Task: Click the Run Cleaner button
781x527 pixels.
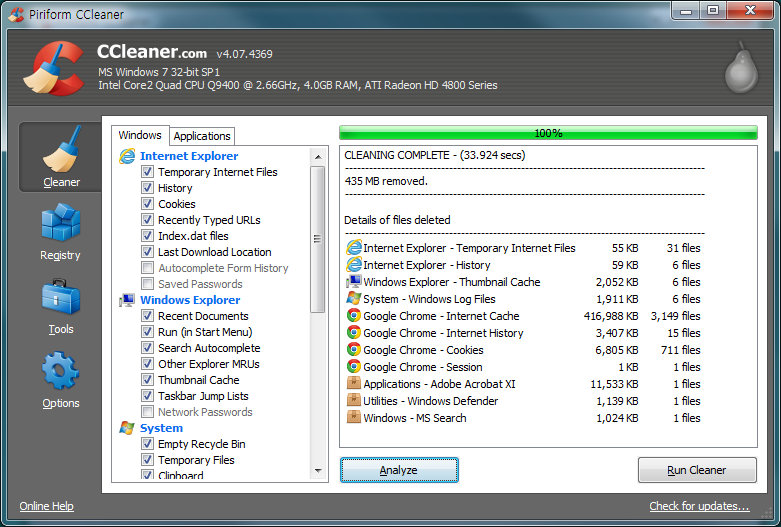Action: pos(696,470)
